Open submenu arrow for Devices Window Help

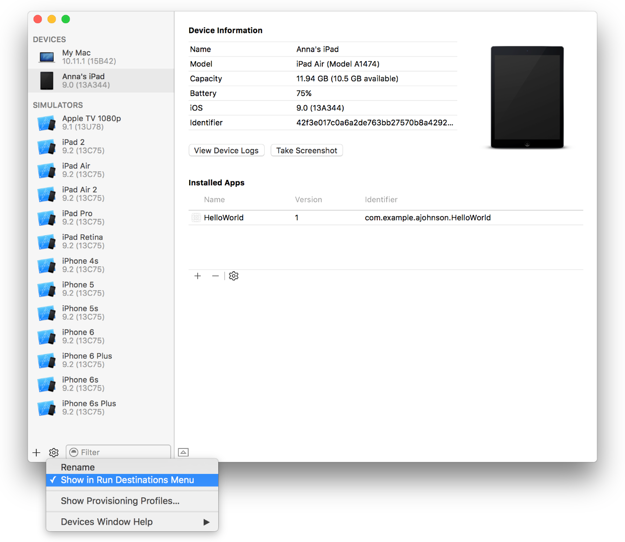click(x=206, y=522)
